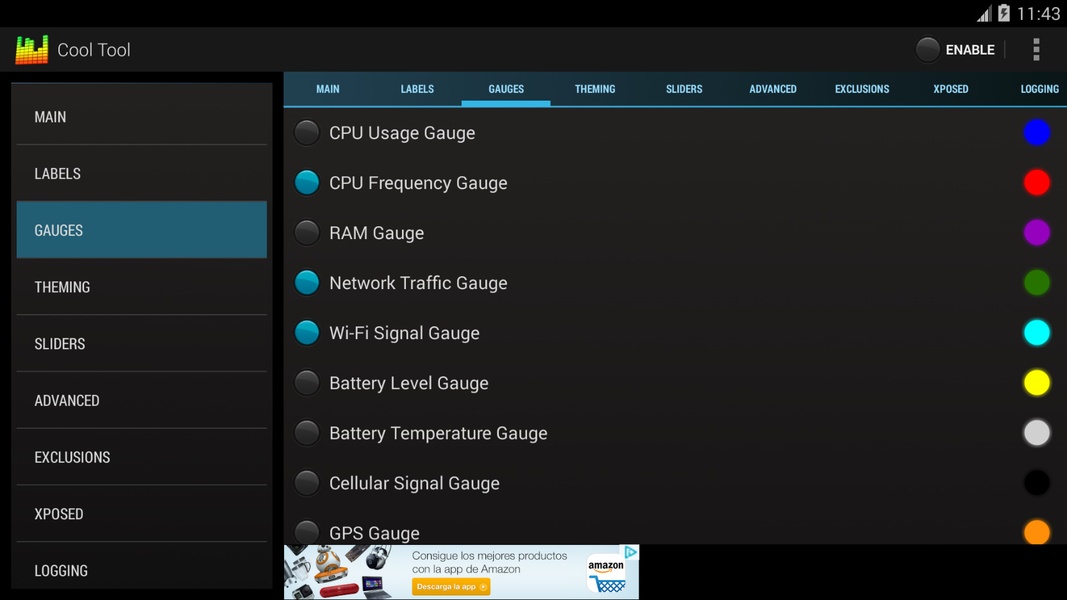The width and height of the screenshot is (1067, 600).
Task: Tap the Cool Tool app logo icon
Action: point(32,50)
